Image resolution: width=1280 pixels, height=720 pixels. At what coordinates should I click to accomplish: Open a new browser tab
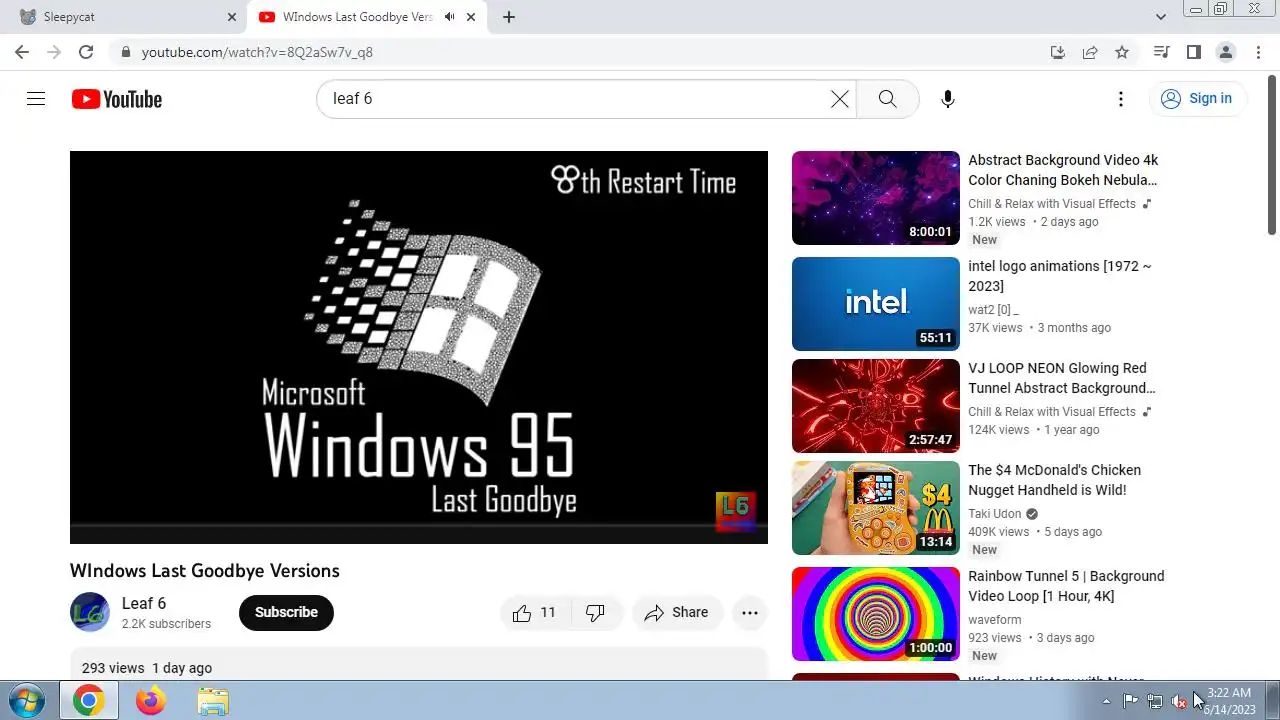click(x=509, y=17)
